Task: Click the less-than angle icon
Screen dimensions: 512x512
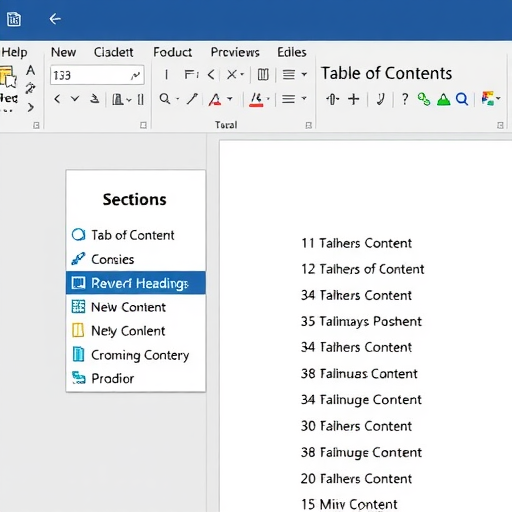Action: [x=211, y=74]
